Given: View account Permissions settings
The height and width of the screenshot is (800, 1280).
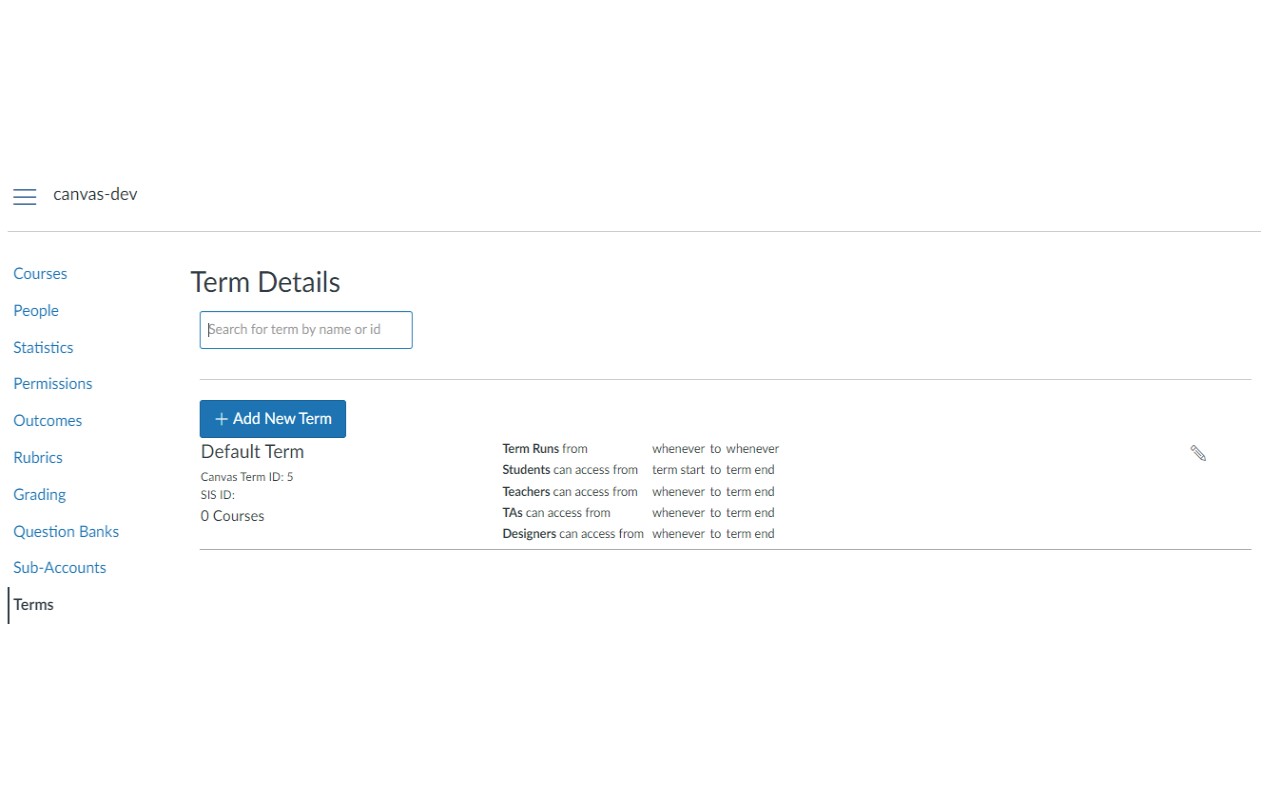Looking at the screenshot, I should (x=52, y=383).
